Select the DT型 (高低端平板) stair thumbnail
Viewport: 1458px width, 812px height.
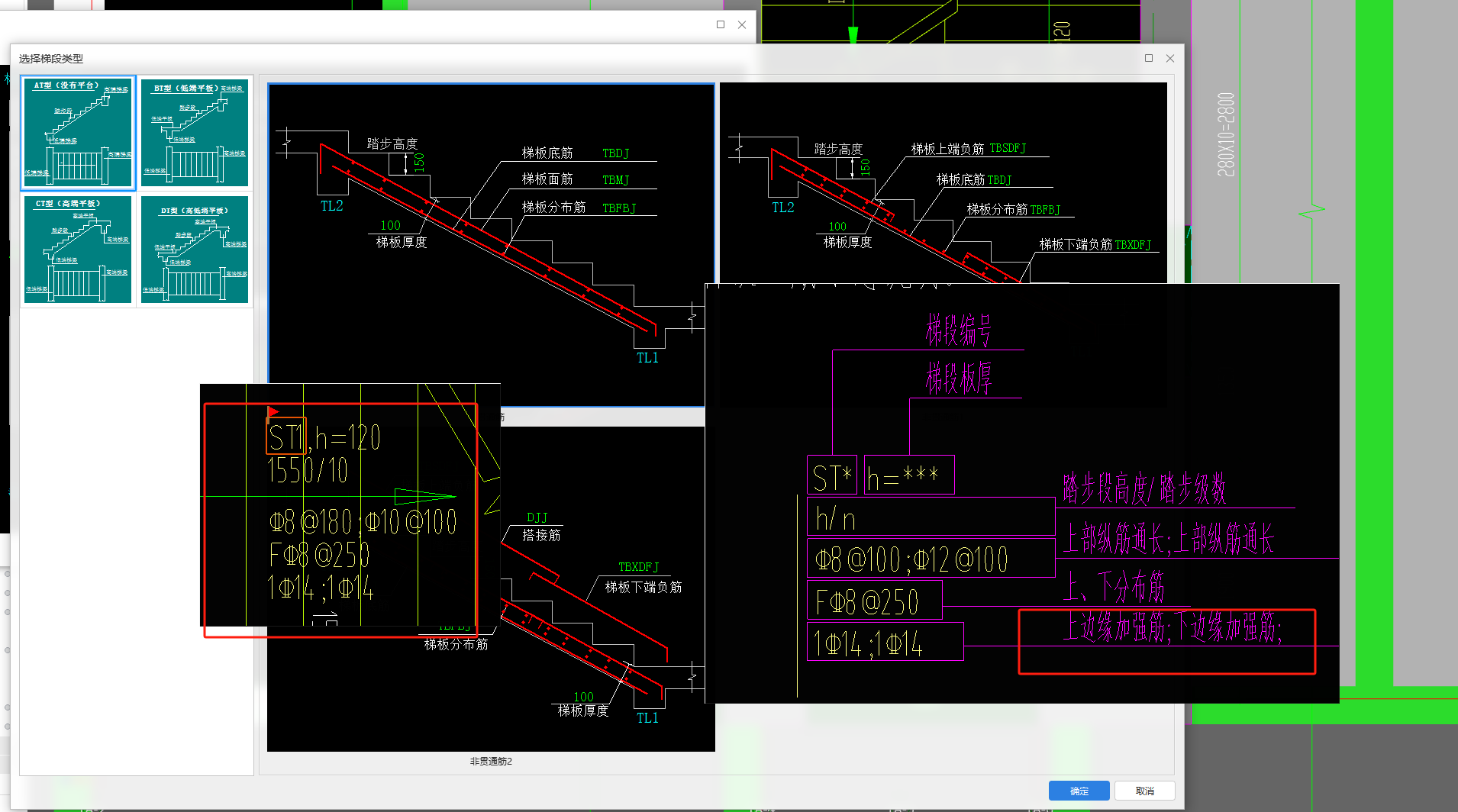[x=195, y=250]
